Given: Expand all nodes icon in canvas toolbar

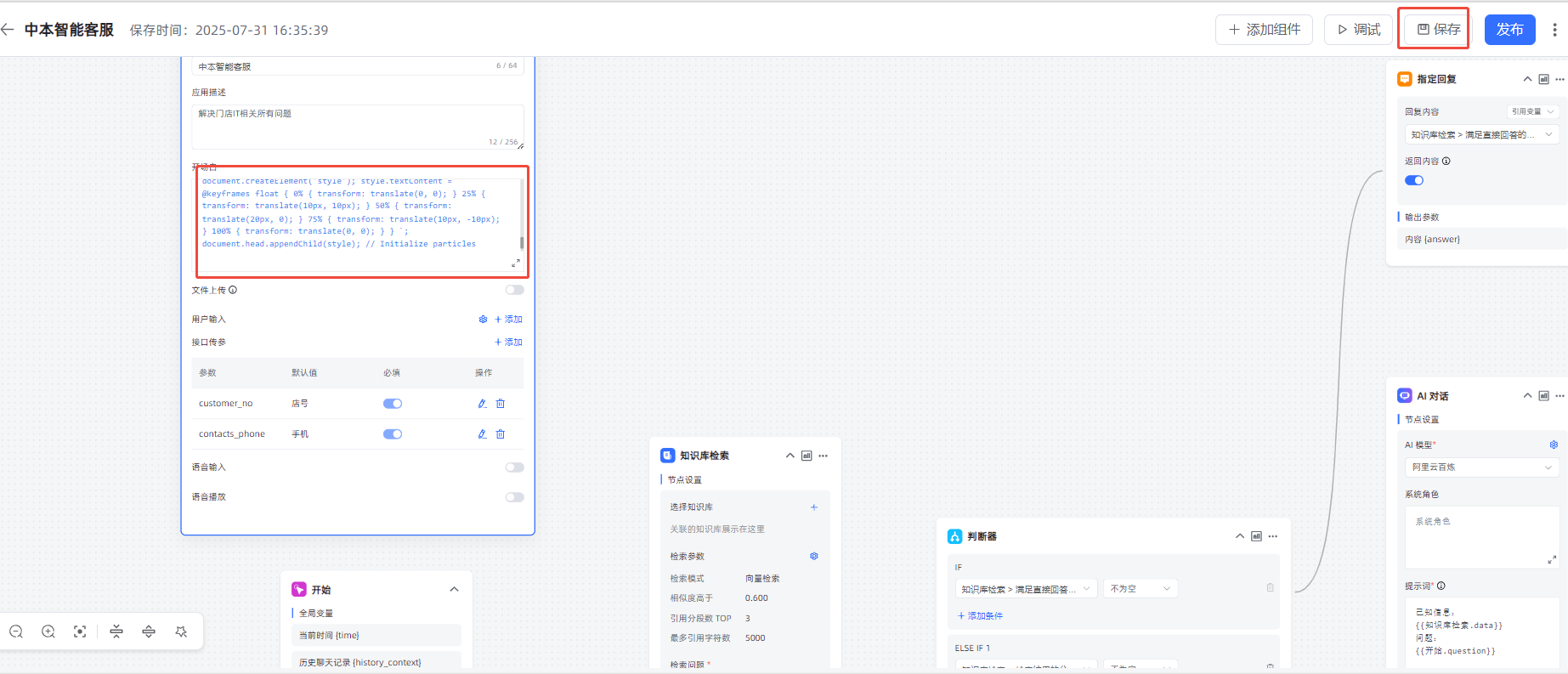Looking at the screenshot, I should 149,632.
